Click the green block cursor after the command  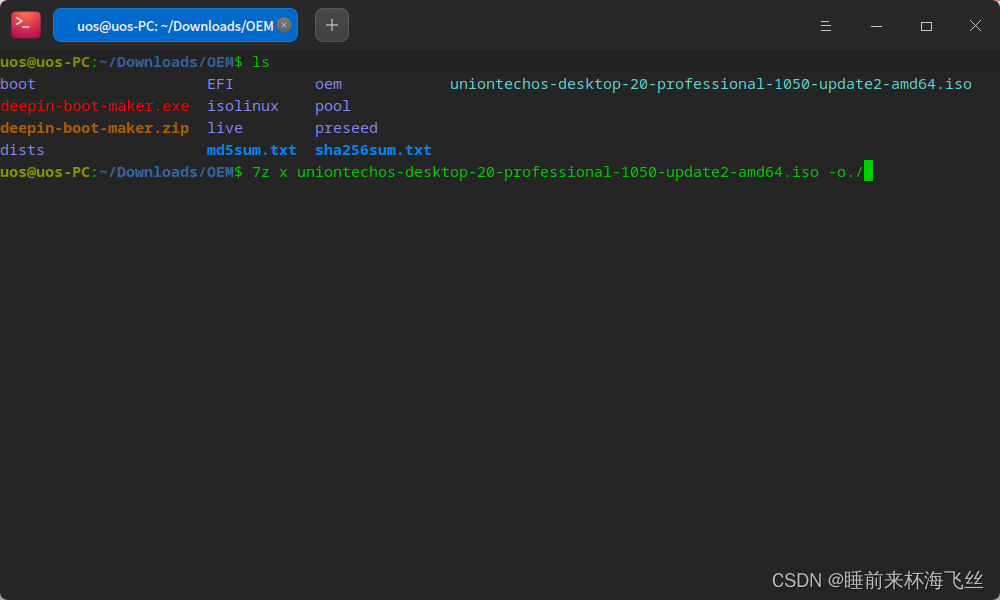869,171
